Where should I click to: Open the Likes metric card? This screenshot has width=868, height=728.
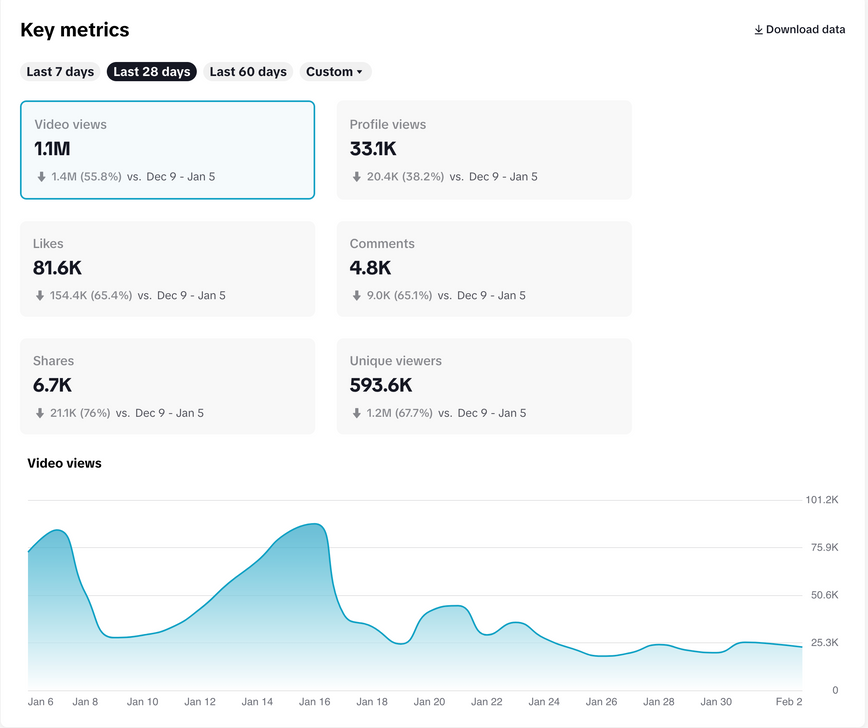tap(167, 269)
